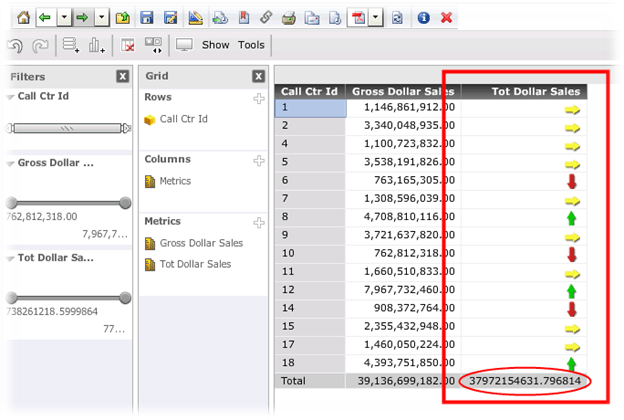Click the Tot Dollar Sales column header
624x420 pixels.
[524, 92]
